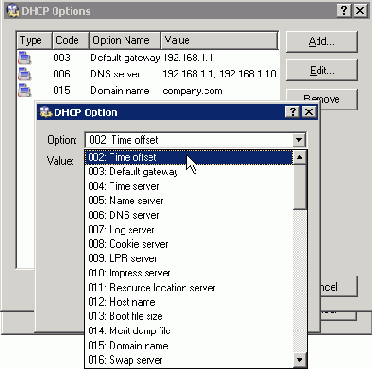Click the dropdown list scroll up arrow

[299, 157]
